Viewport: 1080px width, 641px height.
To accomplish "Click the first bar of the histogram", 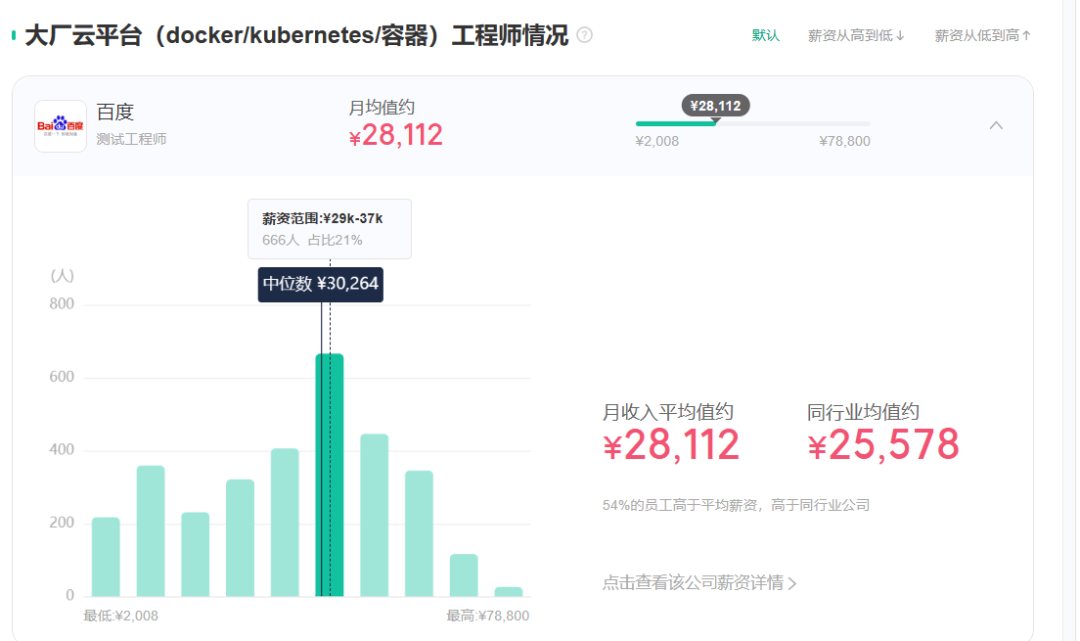I will [x=105, y=556].
